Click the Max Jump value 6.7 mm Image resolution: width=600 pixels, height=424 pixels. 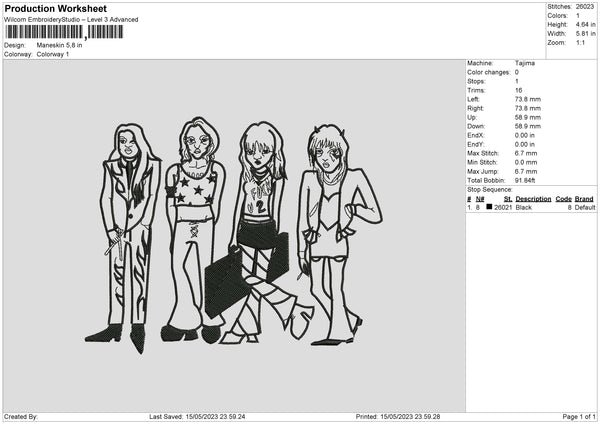pos(526,171)
